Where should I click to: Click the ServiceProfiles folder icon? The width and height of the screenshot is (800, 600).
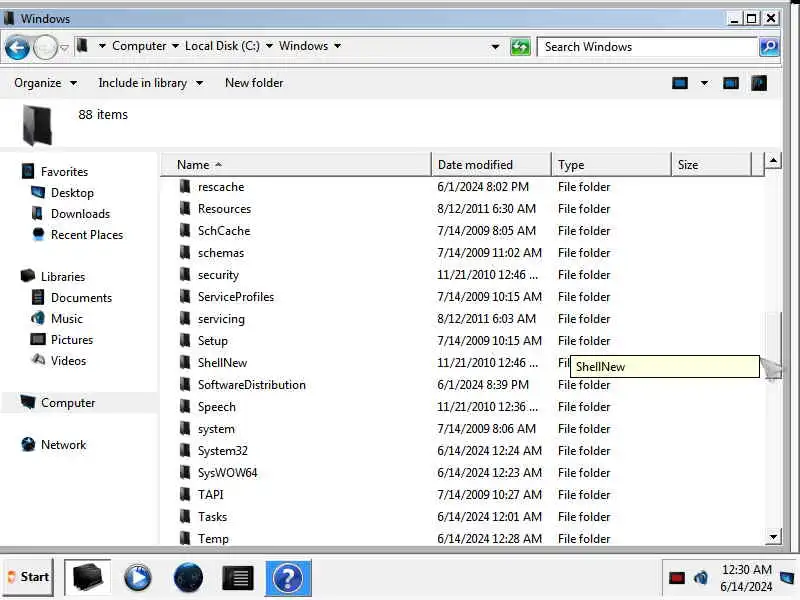coord(185,296)
